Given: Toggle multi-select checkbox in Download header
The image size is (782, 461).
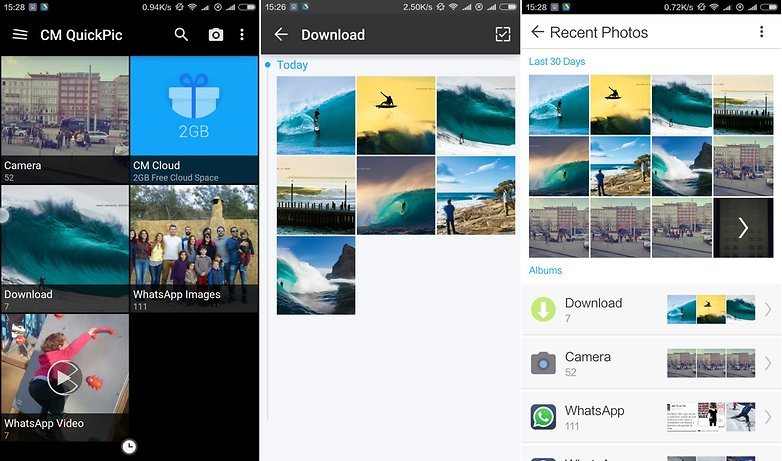Looking at the screenshot, I should point(502,35).
